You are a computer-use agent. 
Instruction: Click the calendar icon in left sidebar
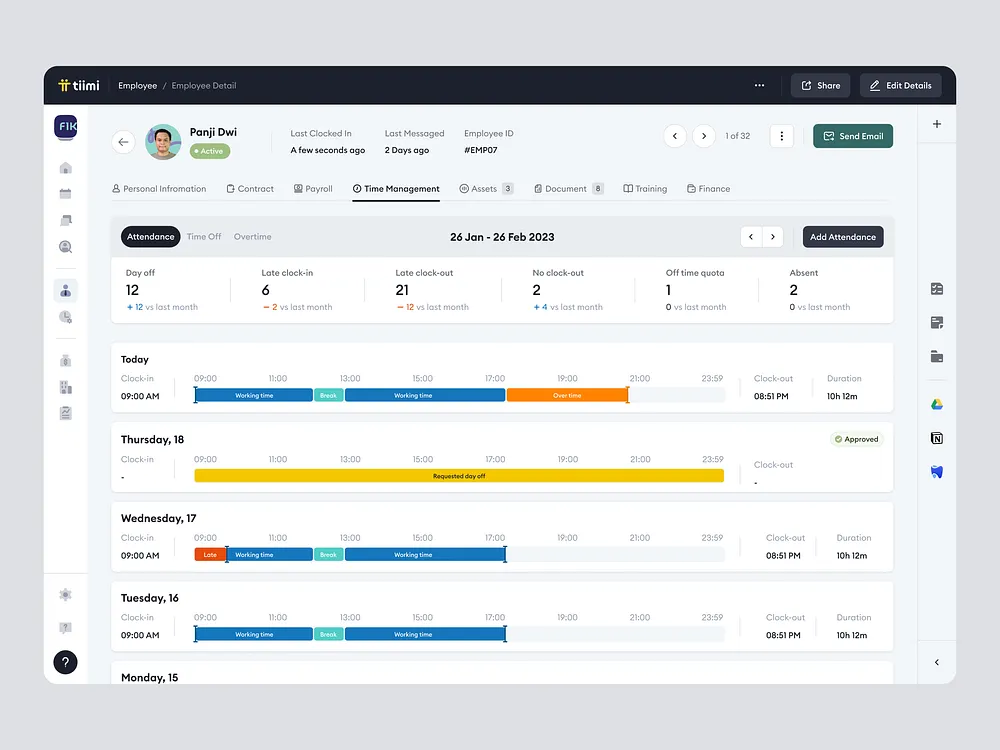65,193
